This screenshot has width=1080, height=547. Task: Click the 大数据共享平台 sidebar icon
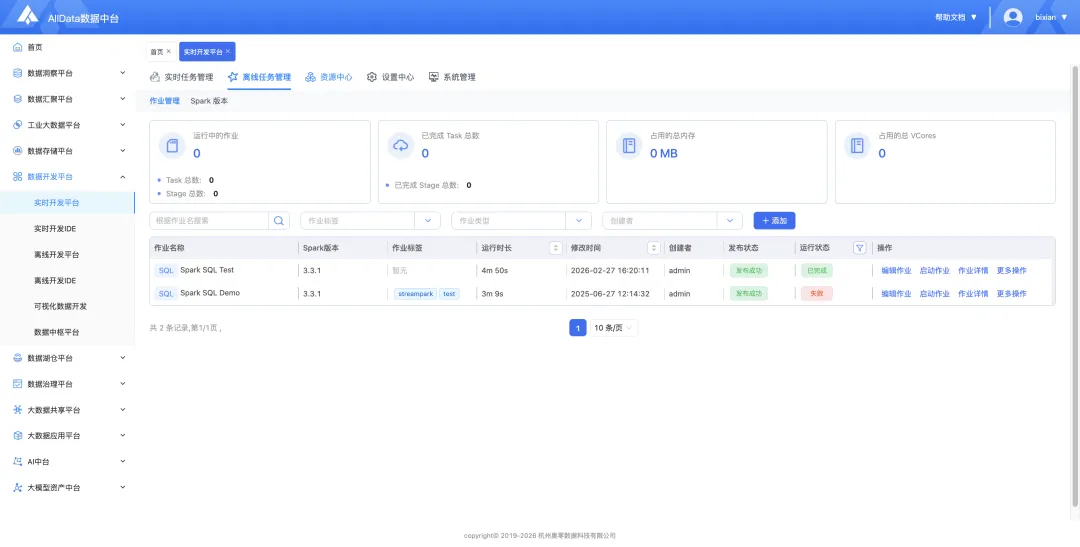pos(18,410)
